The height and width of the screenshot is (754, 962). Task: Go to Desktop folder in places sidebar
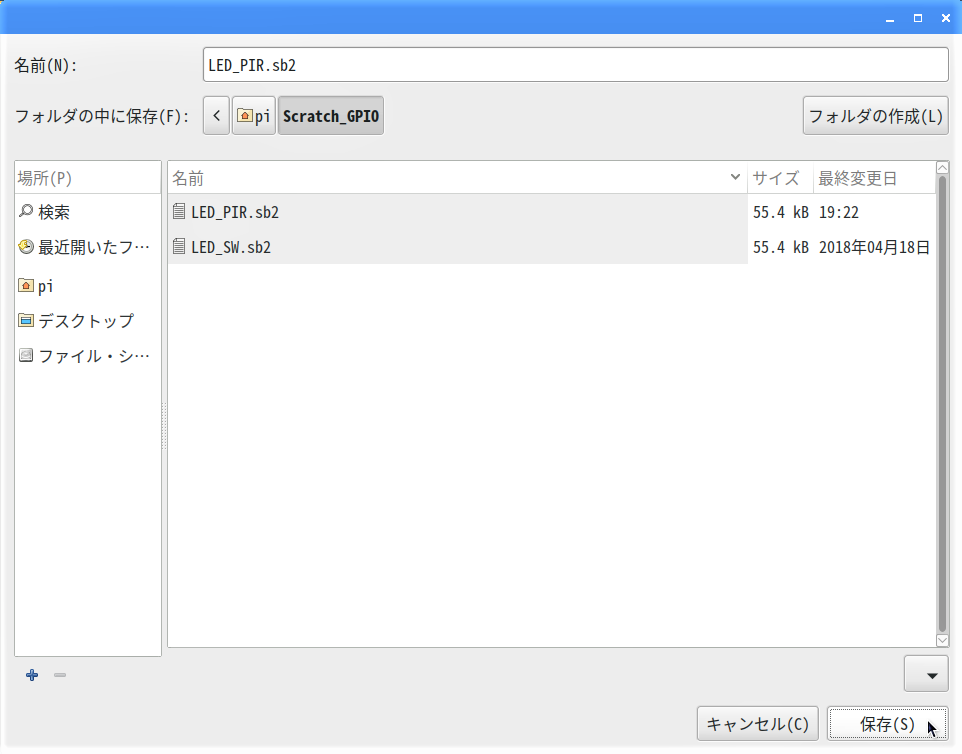point(85,321)
